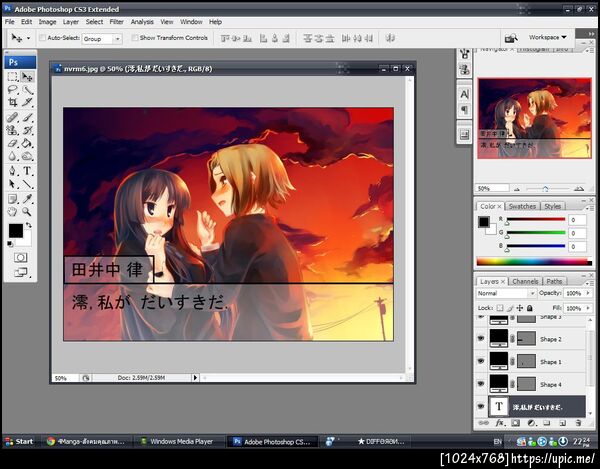Viewport: 600px width, 469px height.
Task: Create a new layer
Action: [562, 423]
